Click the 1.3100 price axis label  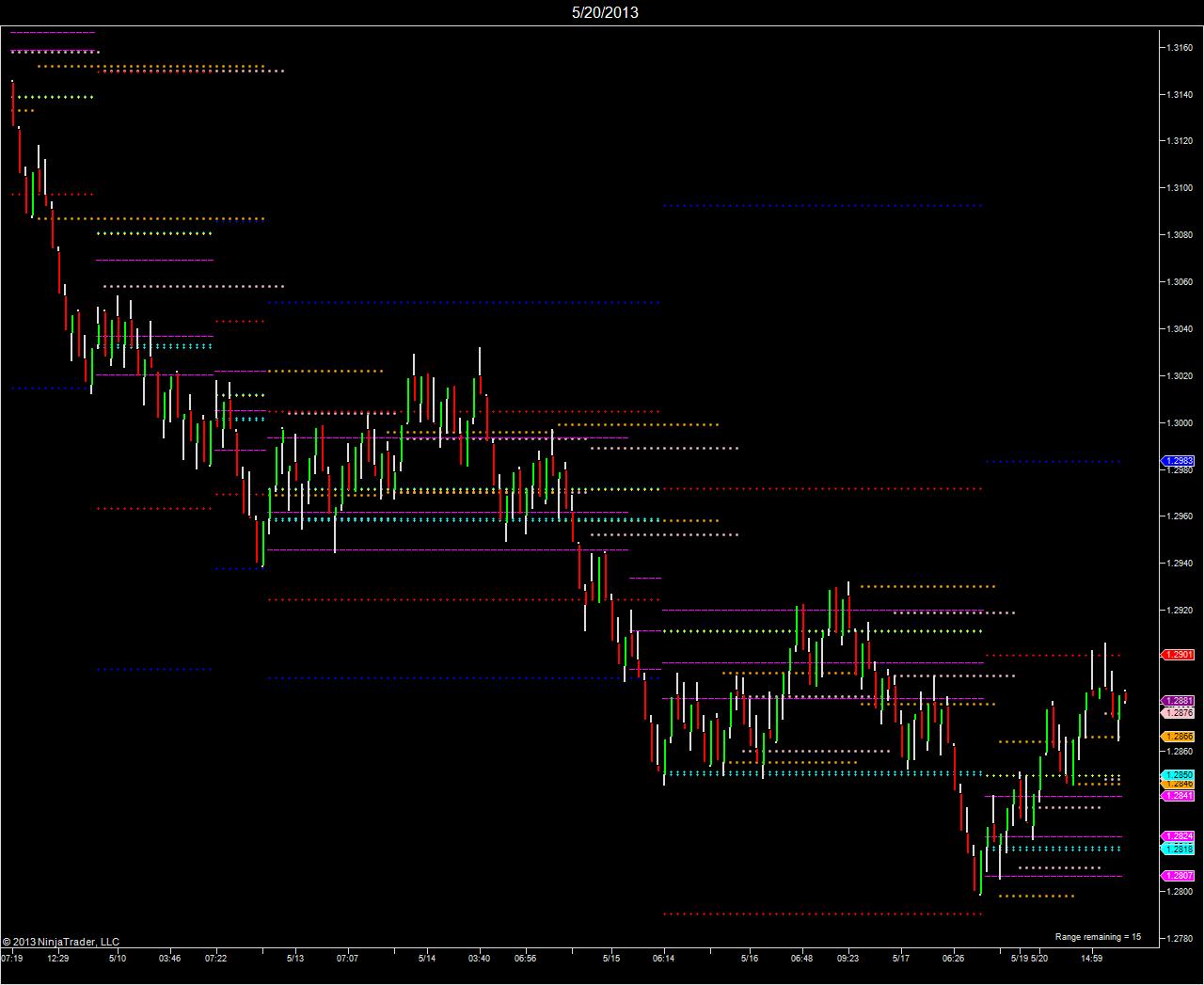pyautogui.click(x=1180, y=188)
